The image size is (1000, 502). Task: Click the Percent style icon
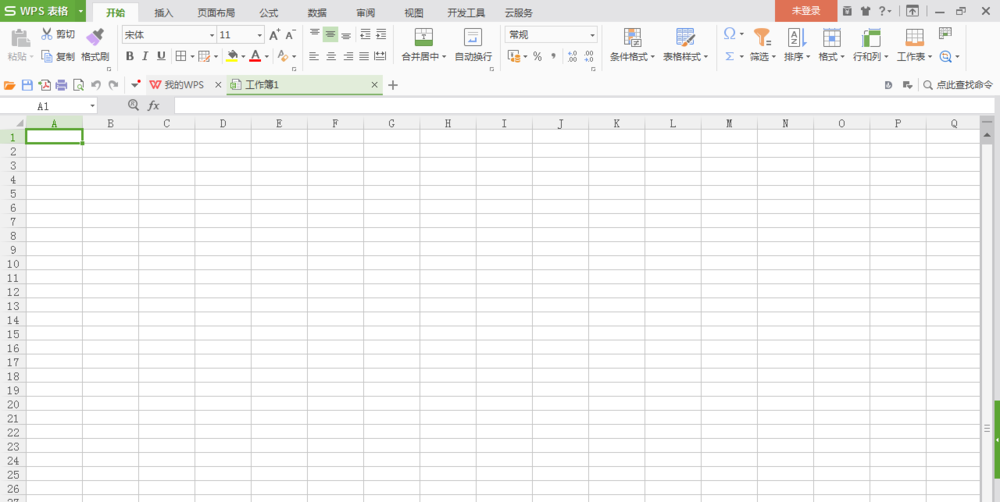point(537,56)
